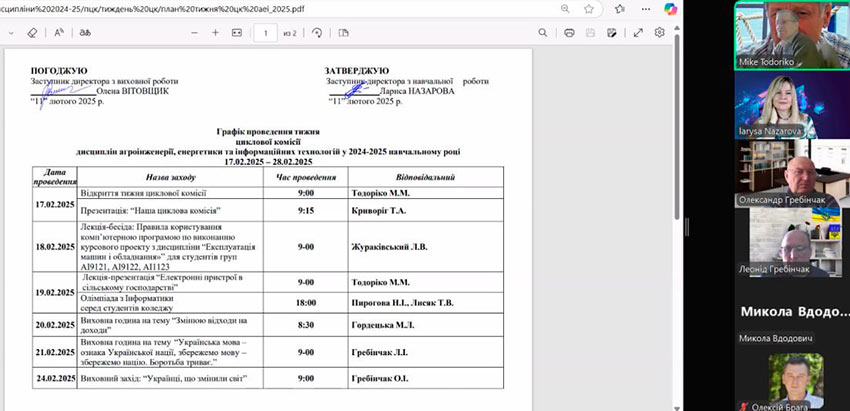Click the page number input field
Image resolution: width=850 pixels, height=411 pixels.
[266, 32]
